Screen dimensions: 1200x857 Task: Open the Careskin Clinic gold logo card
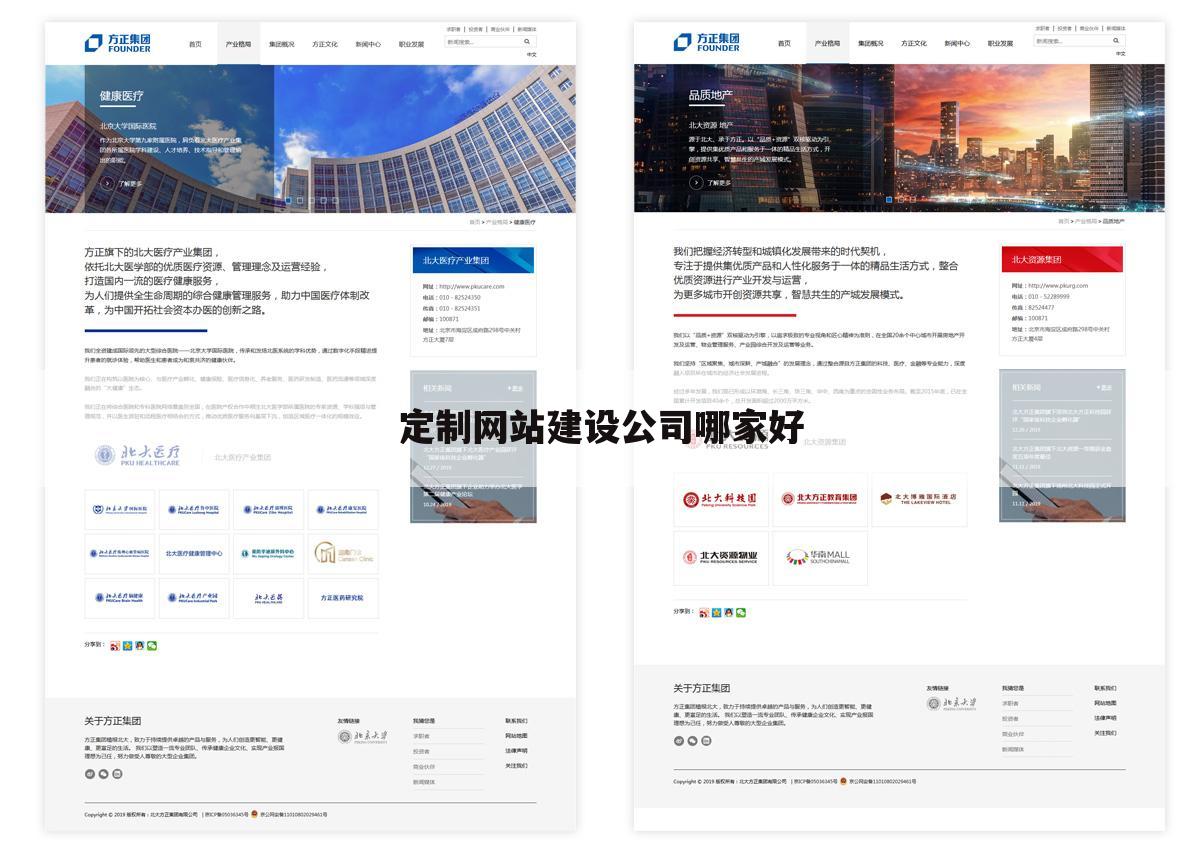pos(343,552)
